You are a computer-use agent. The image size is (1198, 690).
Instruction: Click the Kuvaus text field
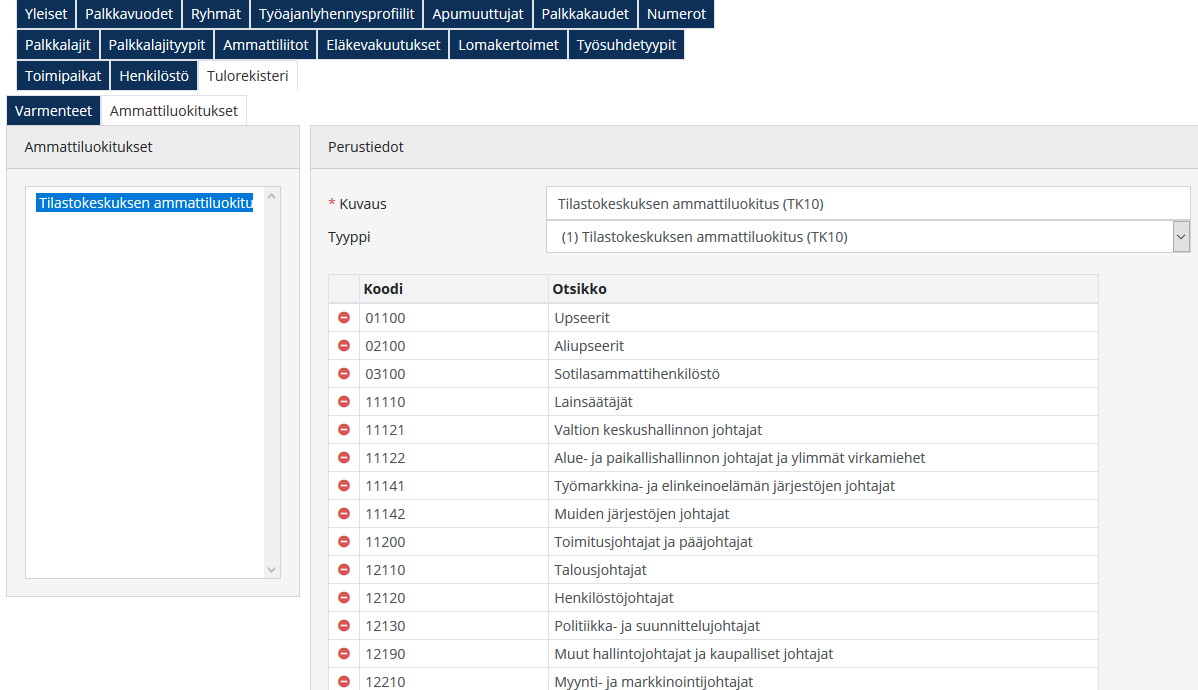click(867, 204)
